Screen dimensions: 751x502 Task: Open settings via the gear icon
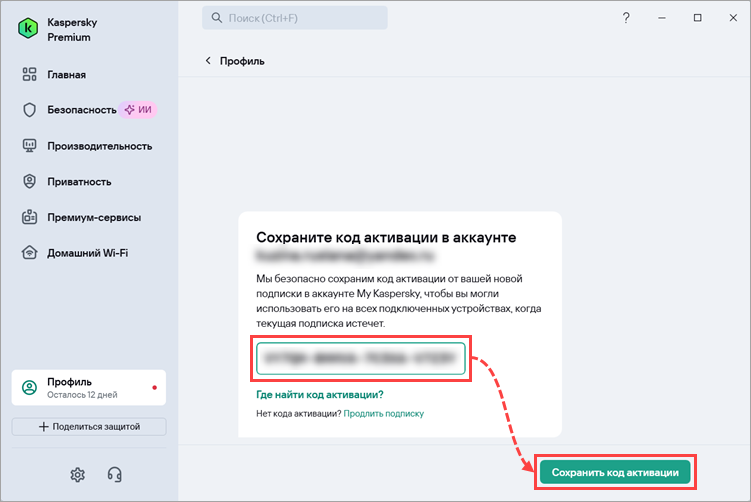[78, 475]
